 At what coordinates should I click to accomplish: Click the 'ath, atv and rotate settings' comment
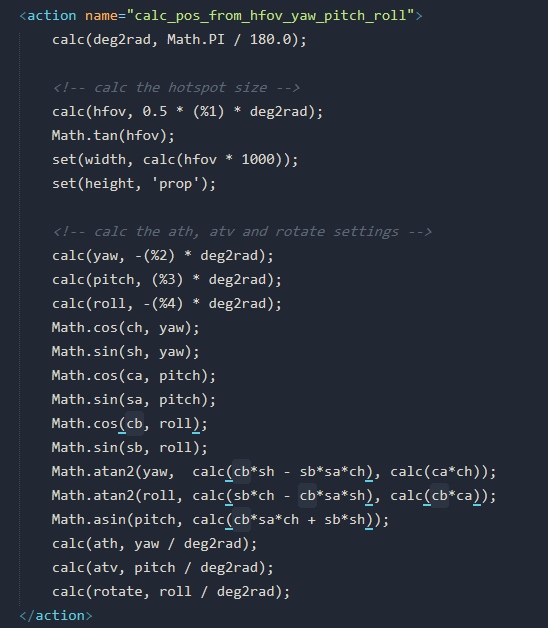click(x=242, y=232)
